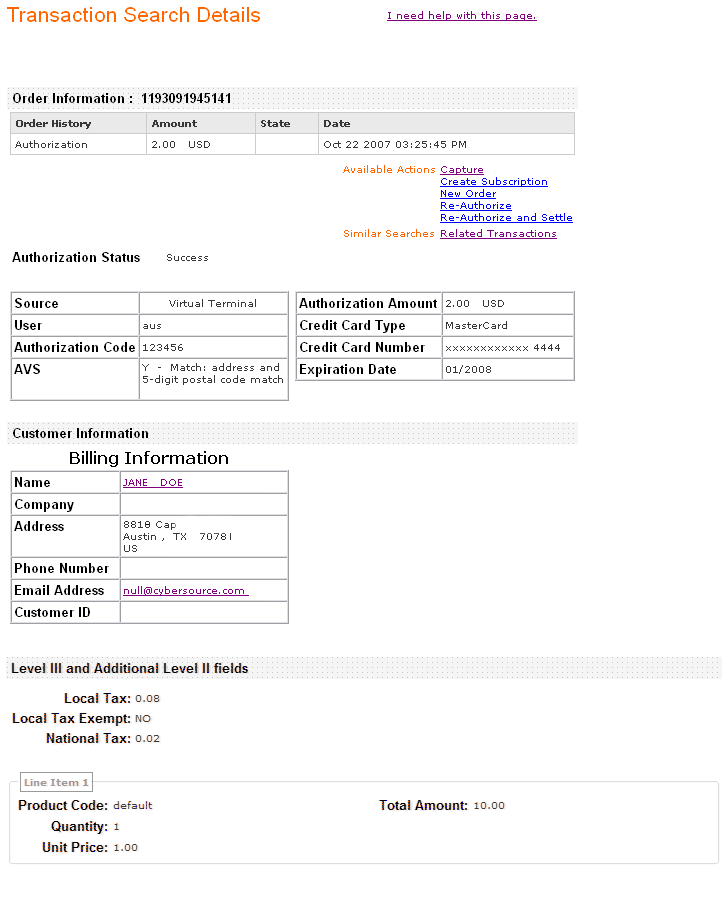Click the null@cybersource.com email link
The width and height of the screenshot is (724, 900).
click(x=185, y=591)
